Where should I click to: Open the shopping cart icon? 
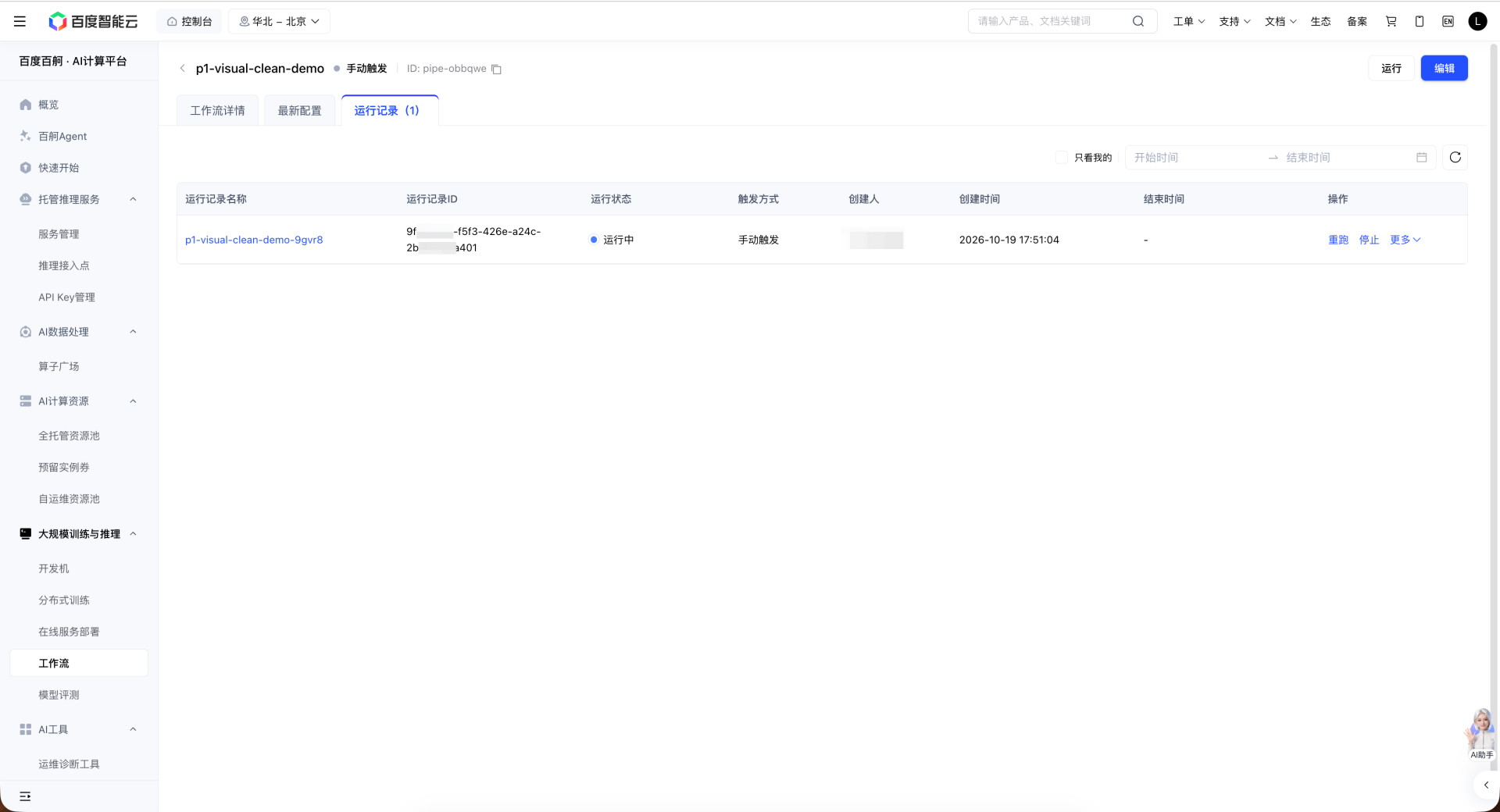coord(1391,21)
